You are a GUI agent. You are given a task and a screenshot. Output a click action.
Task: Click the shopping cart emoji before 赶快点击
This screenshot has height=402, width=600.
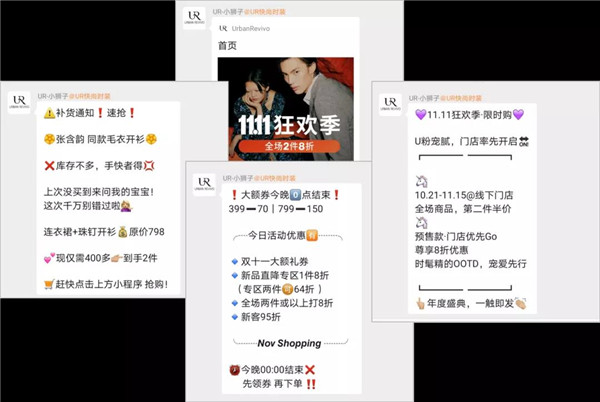49,285
